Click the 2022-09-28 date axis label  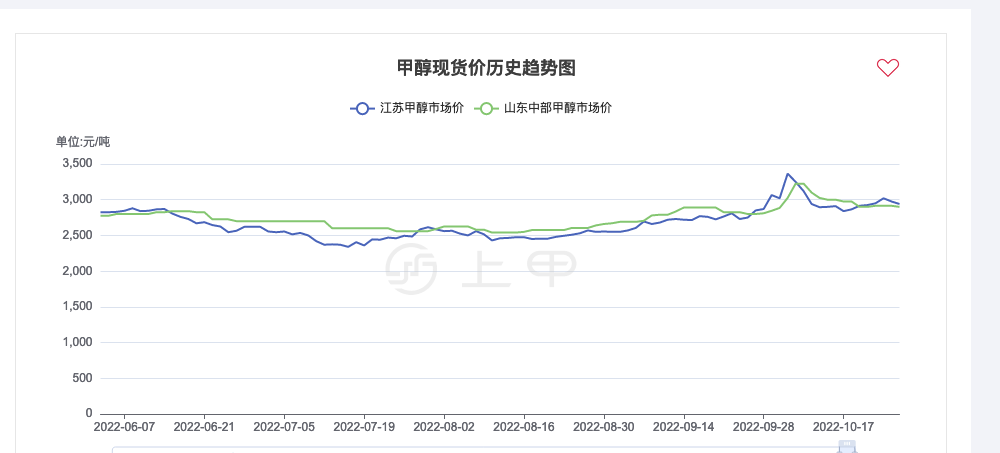[x=763, y=427]
